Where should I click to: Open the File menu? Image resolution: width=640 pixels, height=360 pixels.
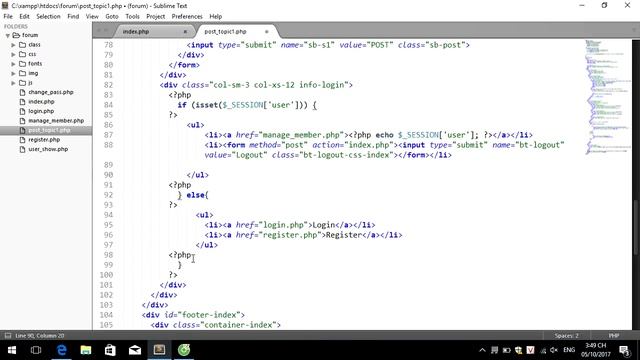coord(8,16)
